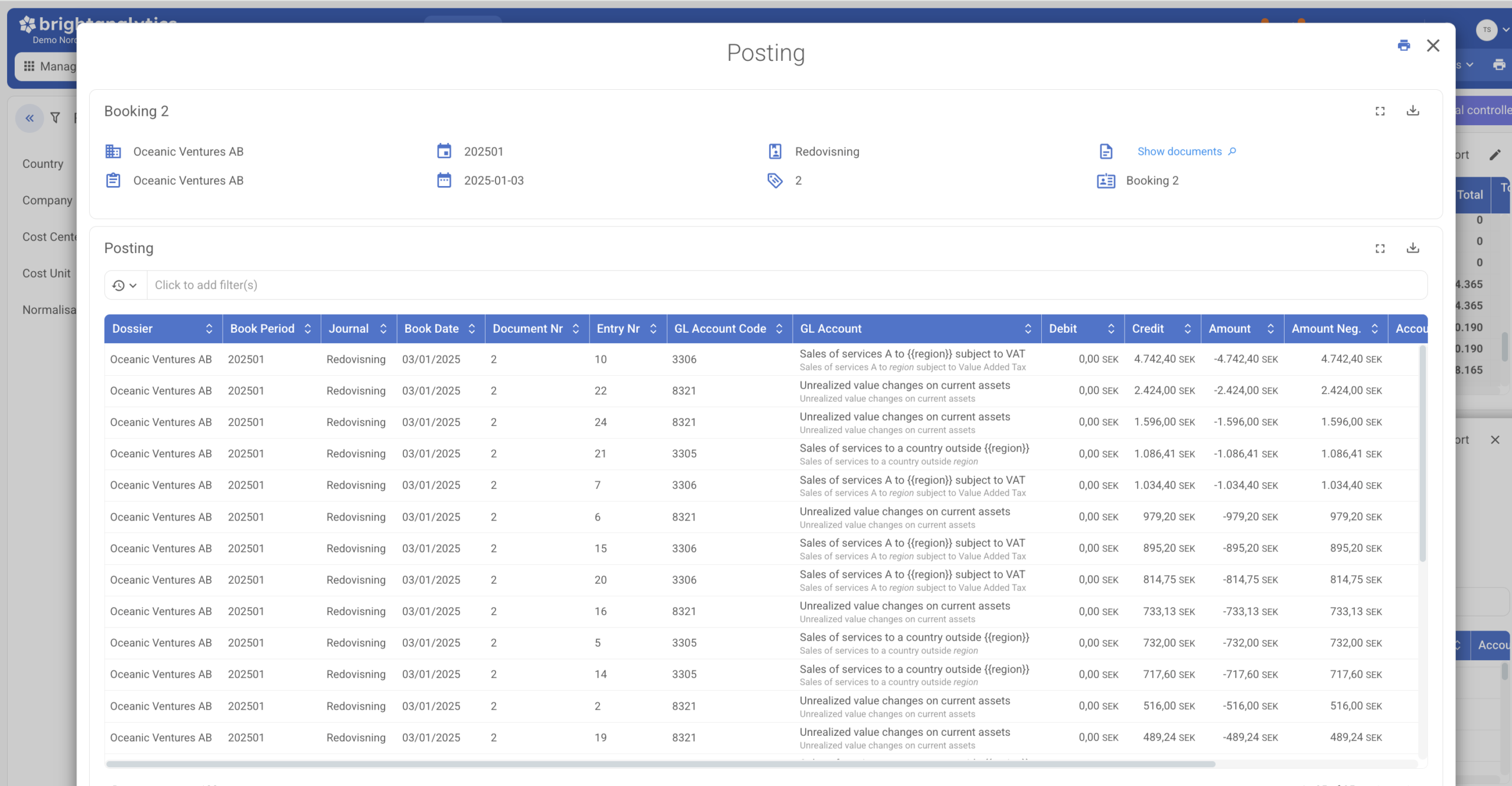
Task: Click credit value 732,00 SEK
Action: 1169,643
